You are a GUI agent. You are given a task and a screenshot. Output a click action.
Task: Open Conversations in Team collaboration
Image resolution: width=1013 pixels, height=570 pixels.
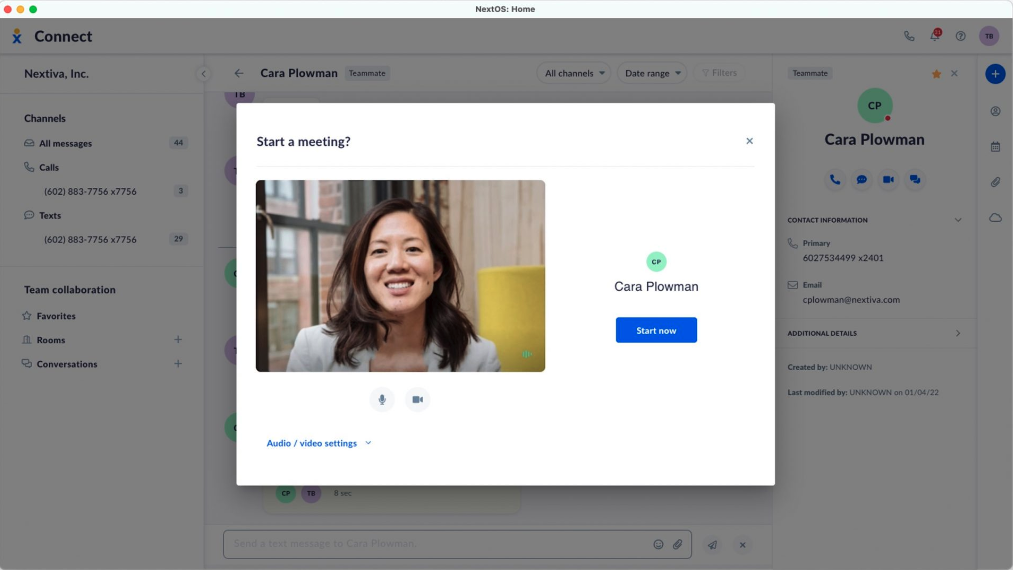67,364
